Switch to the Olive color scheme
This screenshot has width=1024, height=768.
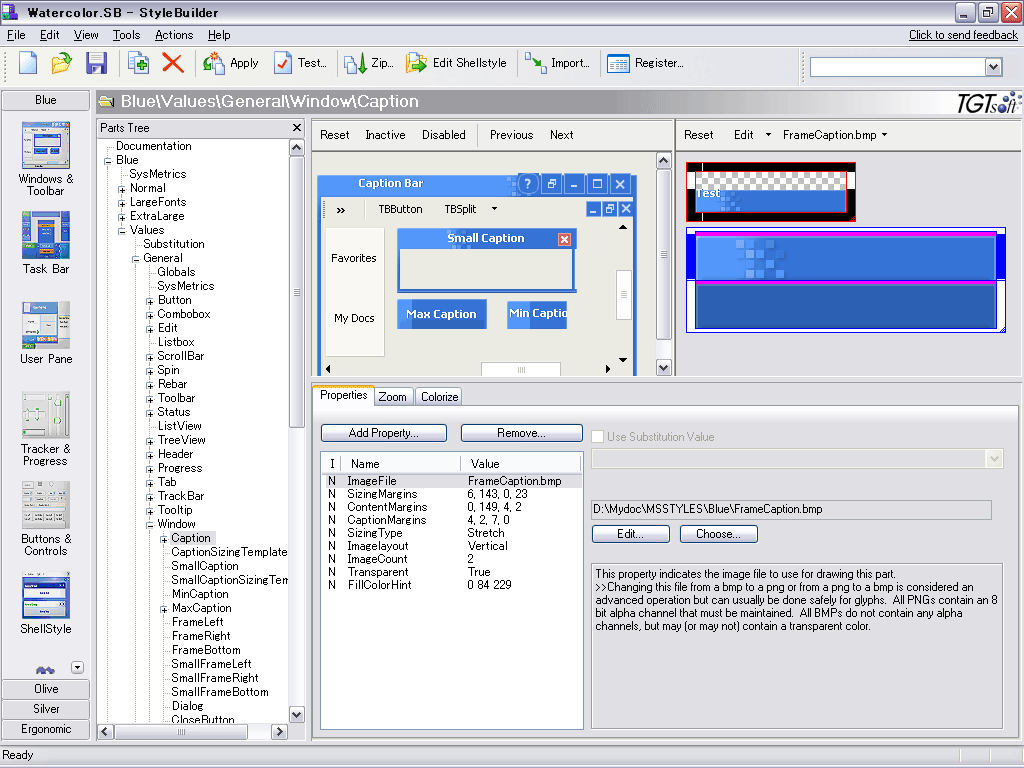click(46, 689)
